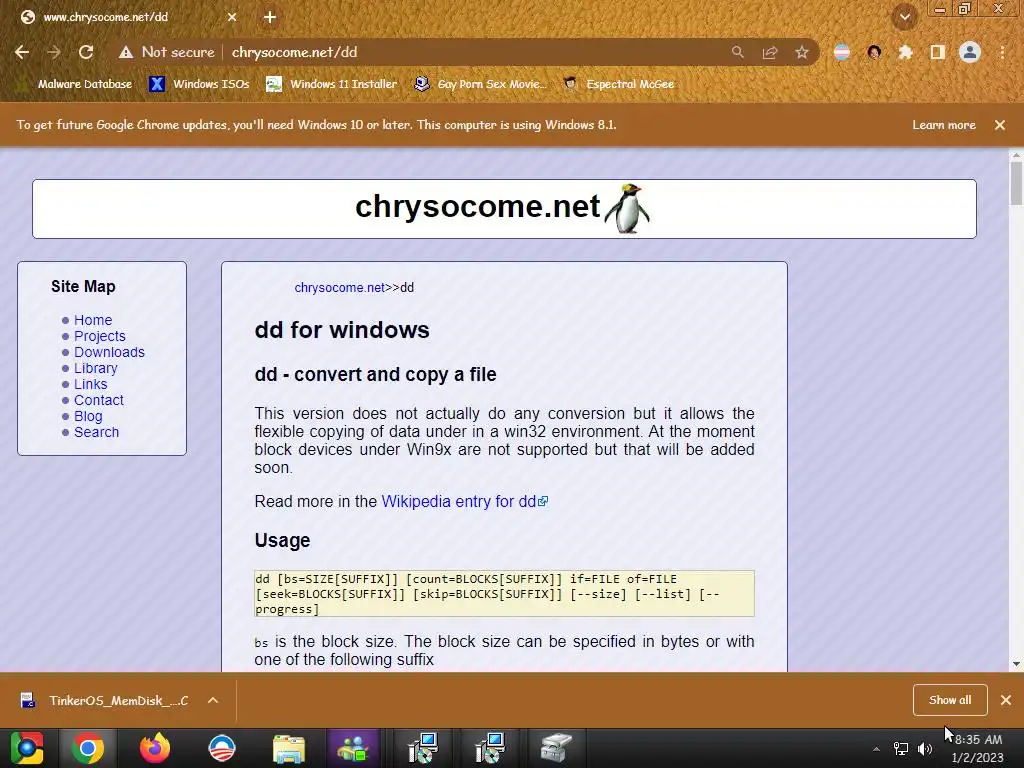Expand the TinkerOS download options chevron
Viewport: 1024px width, 768px height.
213,700
